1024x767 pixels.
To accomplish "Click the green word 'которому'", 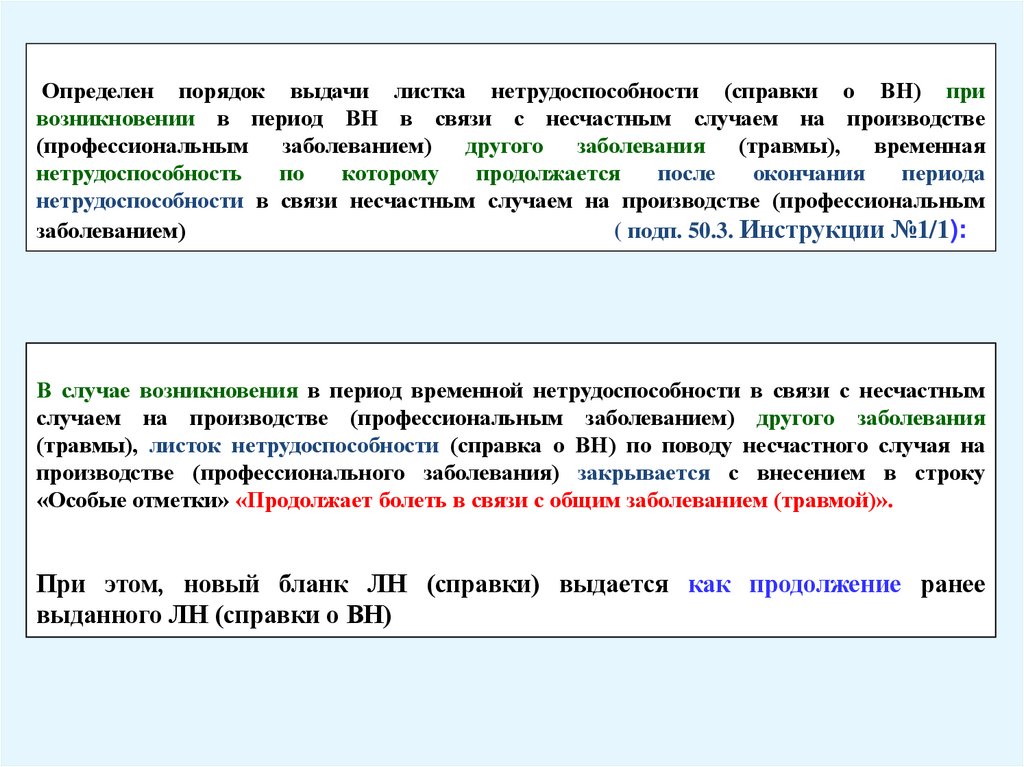I will pos(390,174).
